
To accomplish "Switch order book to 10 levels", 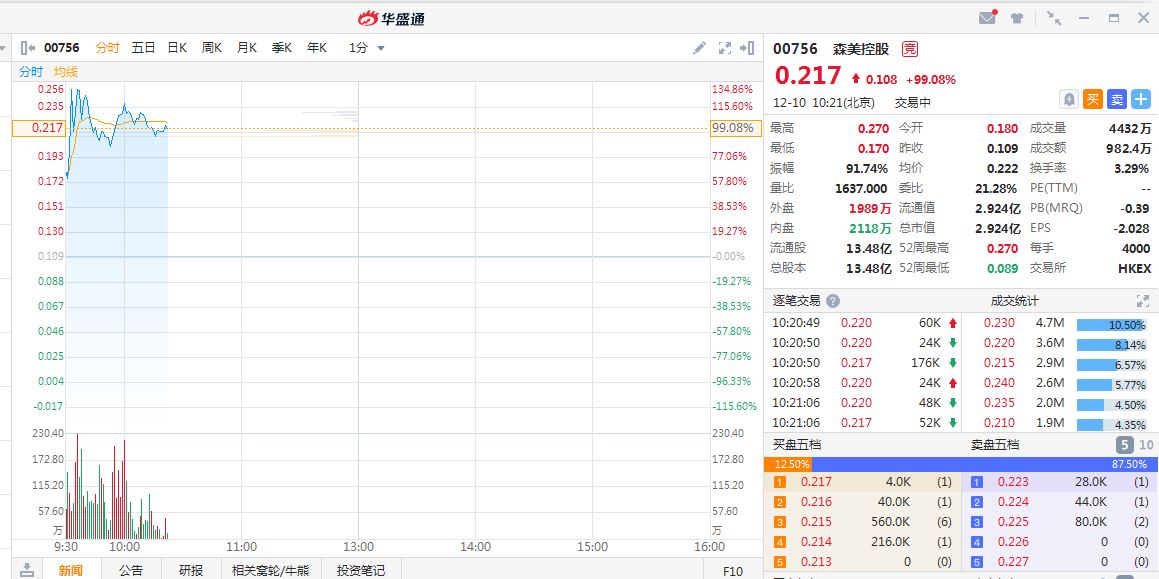I will (1146, 445).
